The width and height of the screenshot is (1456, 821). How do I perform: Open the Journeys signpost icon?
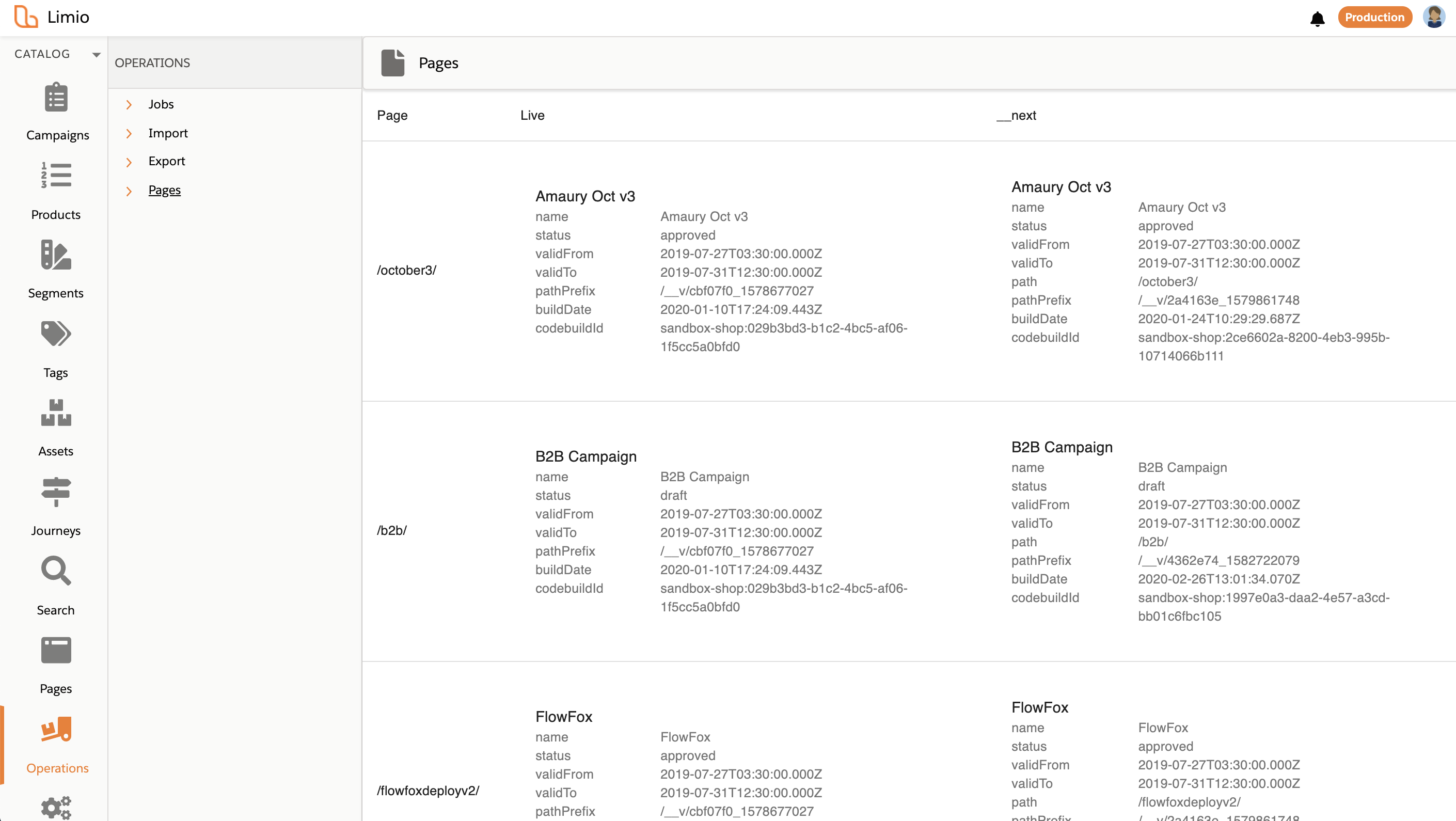pos(56,492)
